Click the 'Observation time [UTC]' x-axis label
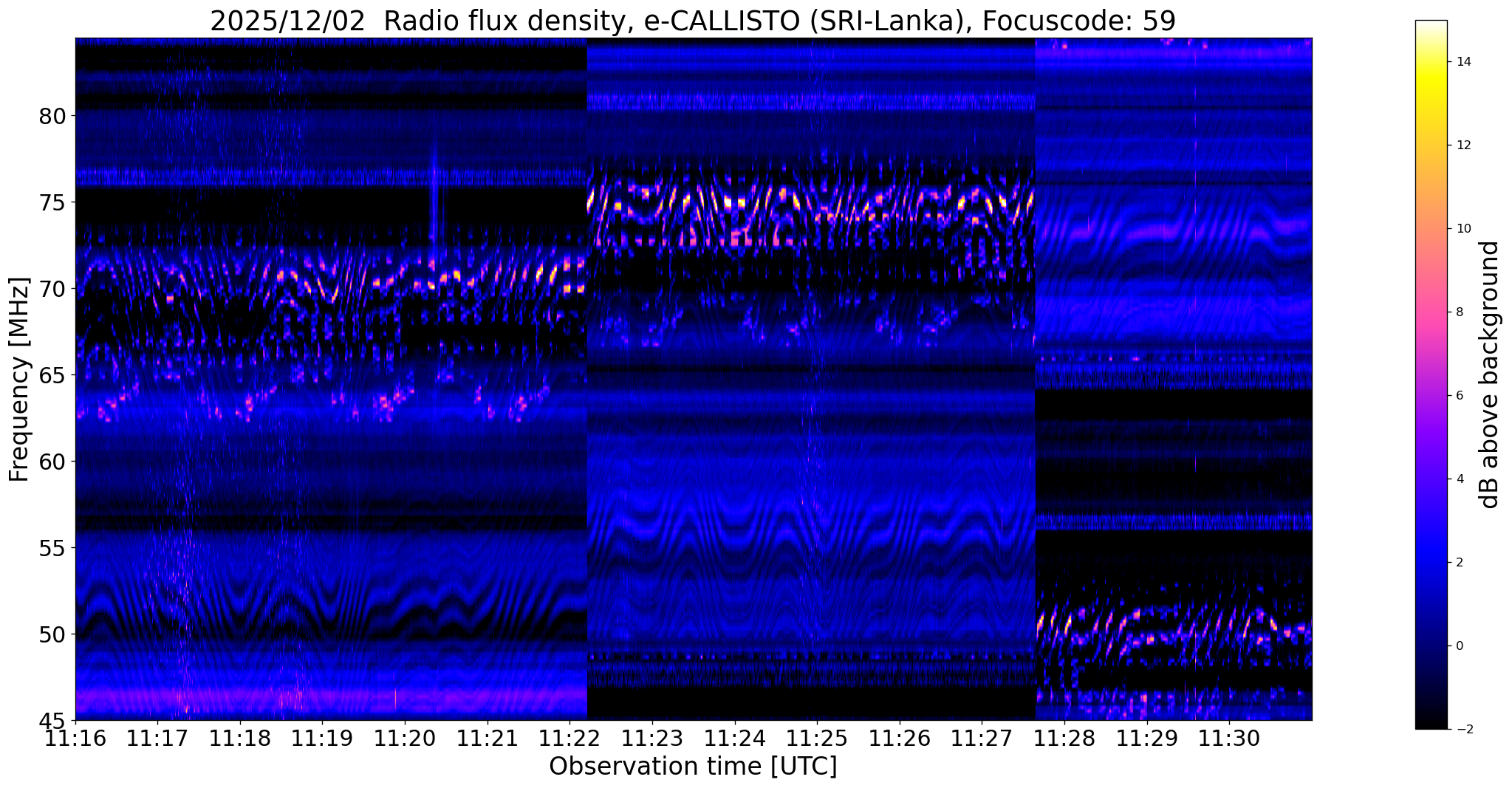 coord(693,767)
